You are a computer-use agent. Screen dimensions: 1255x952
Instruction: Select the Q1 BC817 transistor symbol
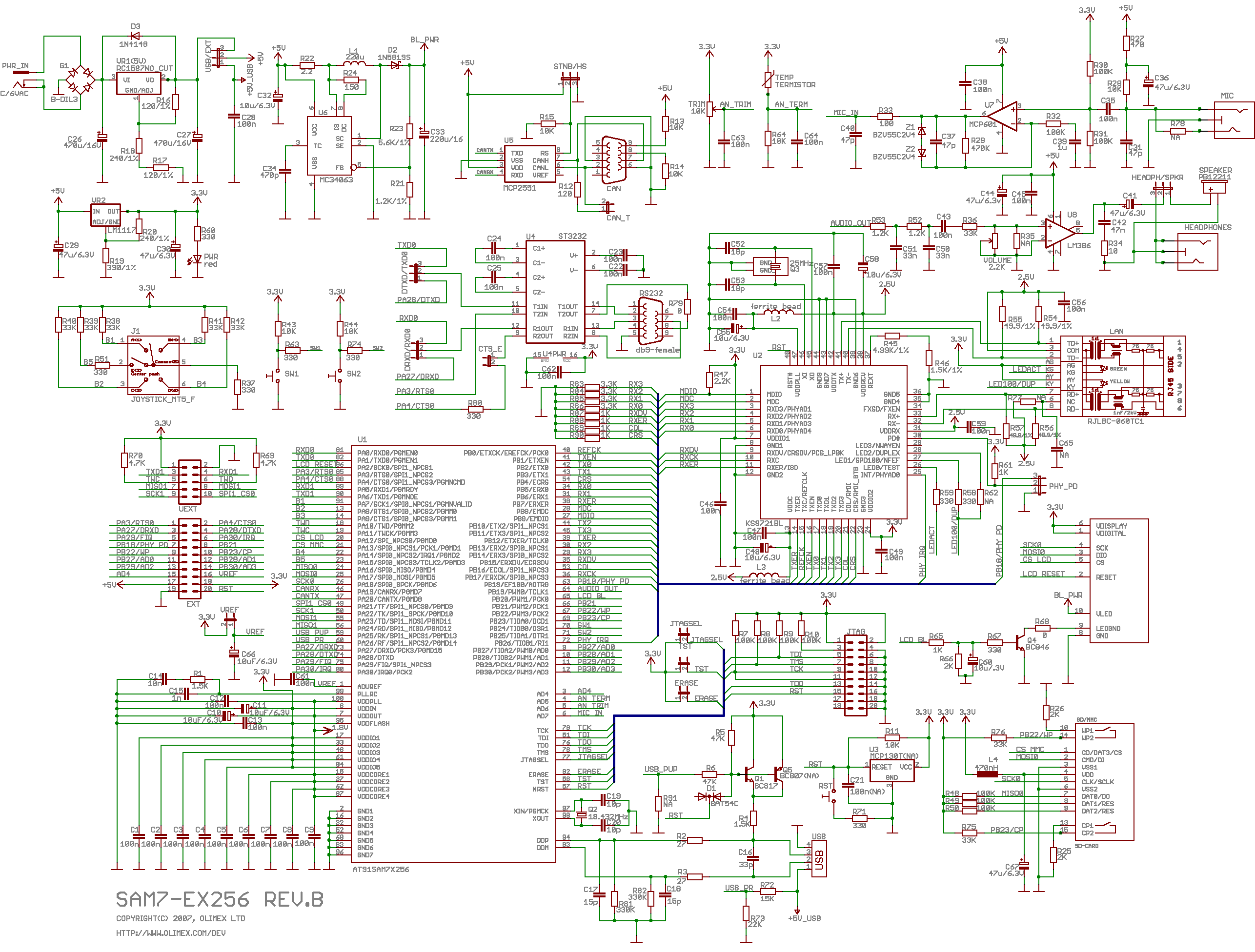click(x=750, y=775)
